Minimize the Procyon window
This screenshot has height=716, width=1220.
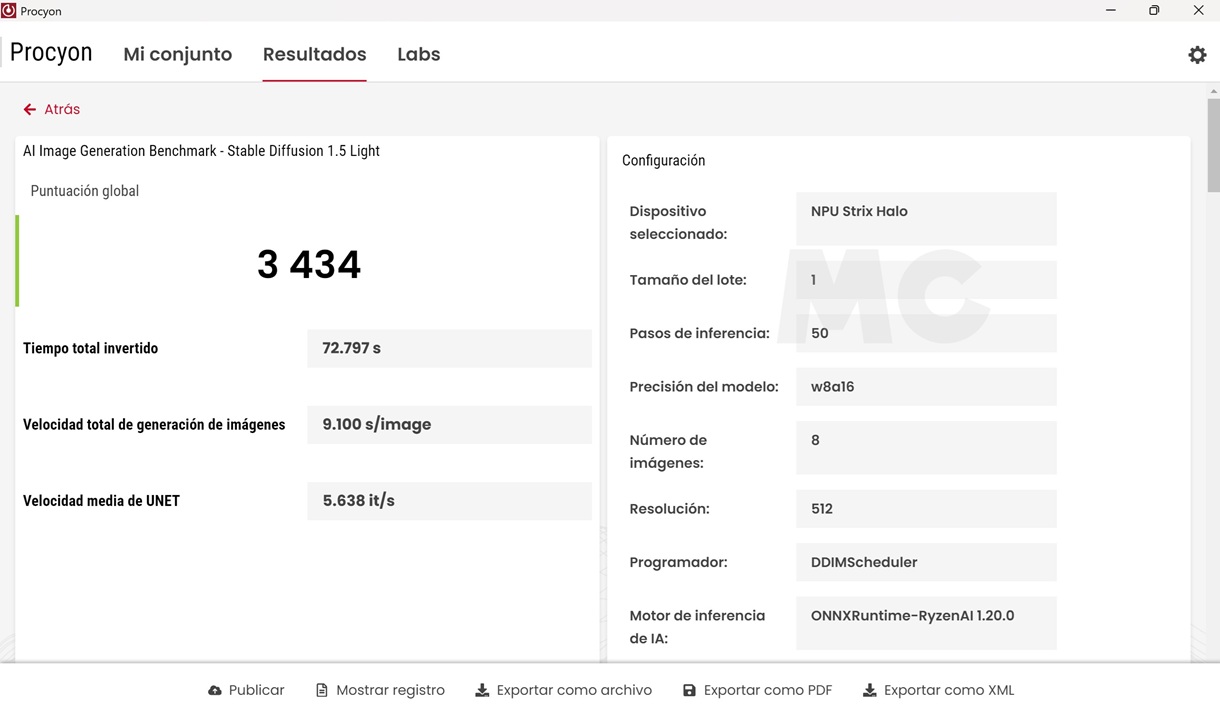pyautogui.click(x=1110, y=11)
